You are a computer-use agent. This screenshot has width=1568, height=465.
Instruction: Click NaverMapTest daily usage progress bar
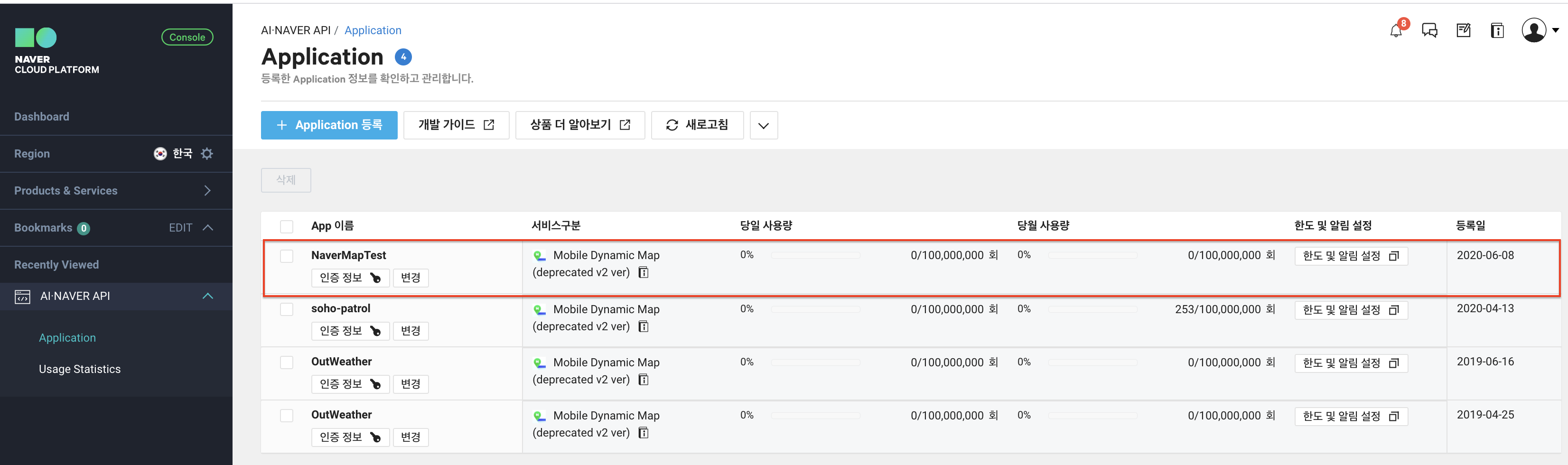pyautogui.click(x=816, y=256)
